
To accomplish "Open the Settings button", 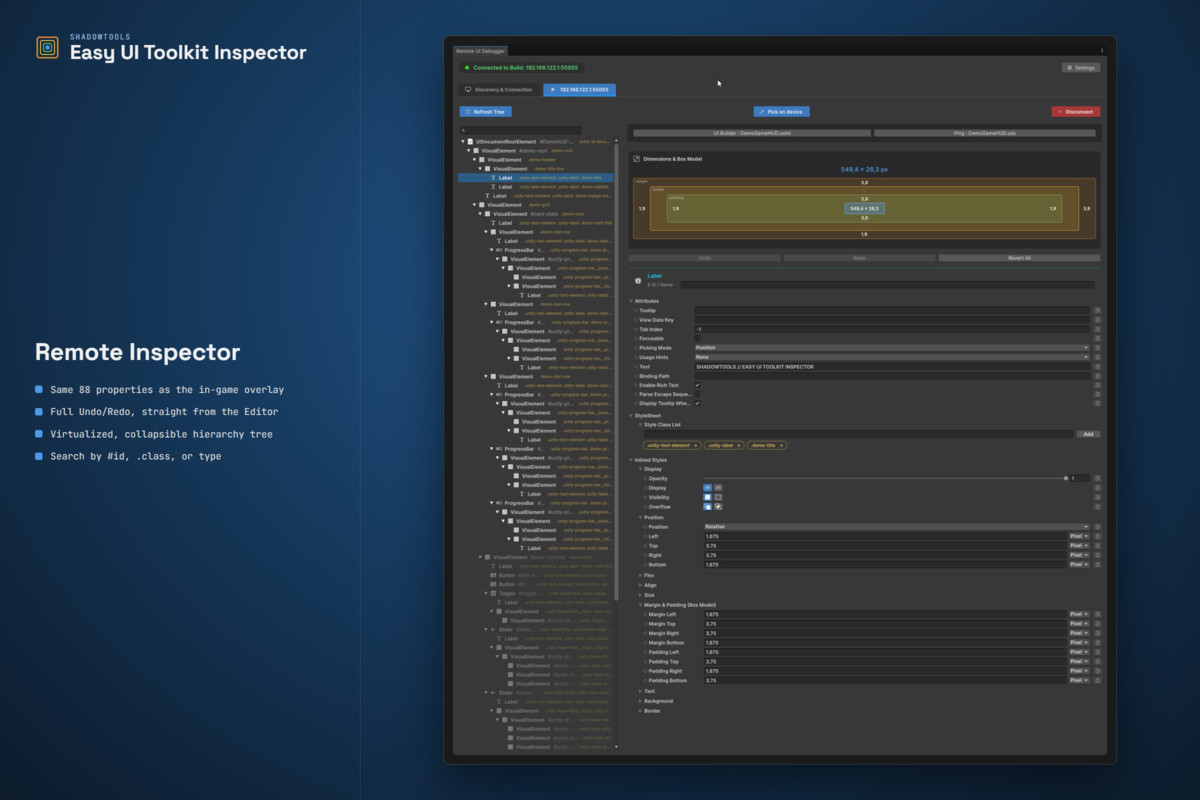I will click(1081, 68).
